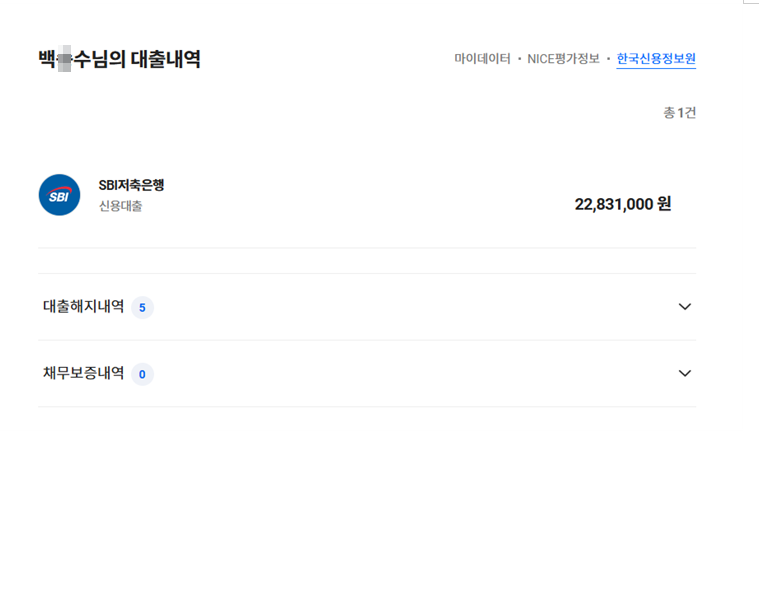This screenshot has width=759, height=607.
Task: Click the count badge 5 next to 대출해지내역
Action: [x=142, y=307]
